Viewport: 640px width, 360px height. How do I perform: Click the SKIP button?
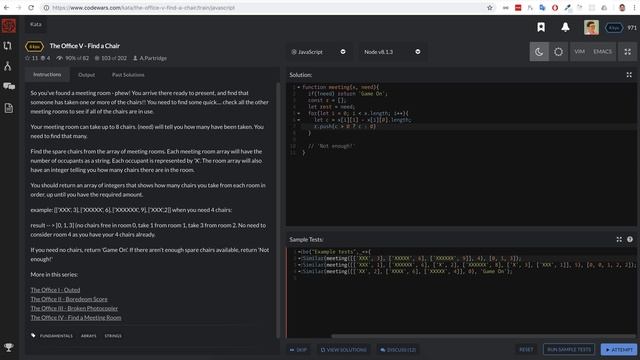[x=298, y=350]
